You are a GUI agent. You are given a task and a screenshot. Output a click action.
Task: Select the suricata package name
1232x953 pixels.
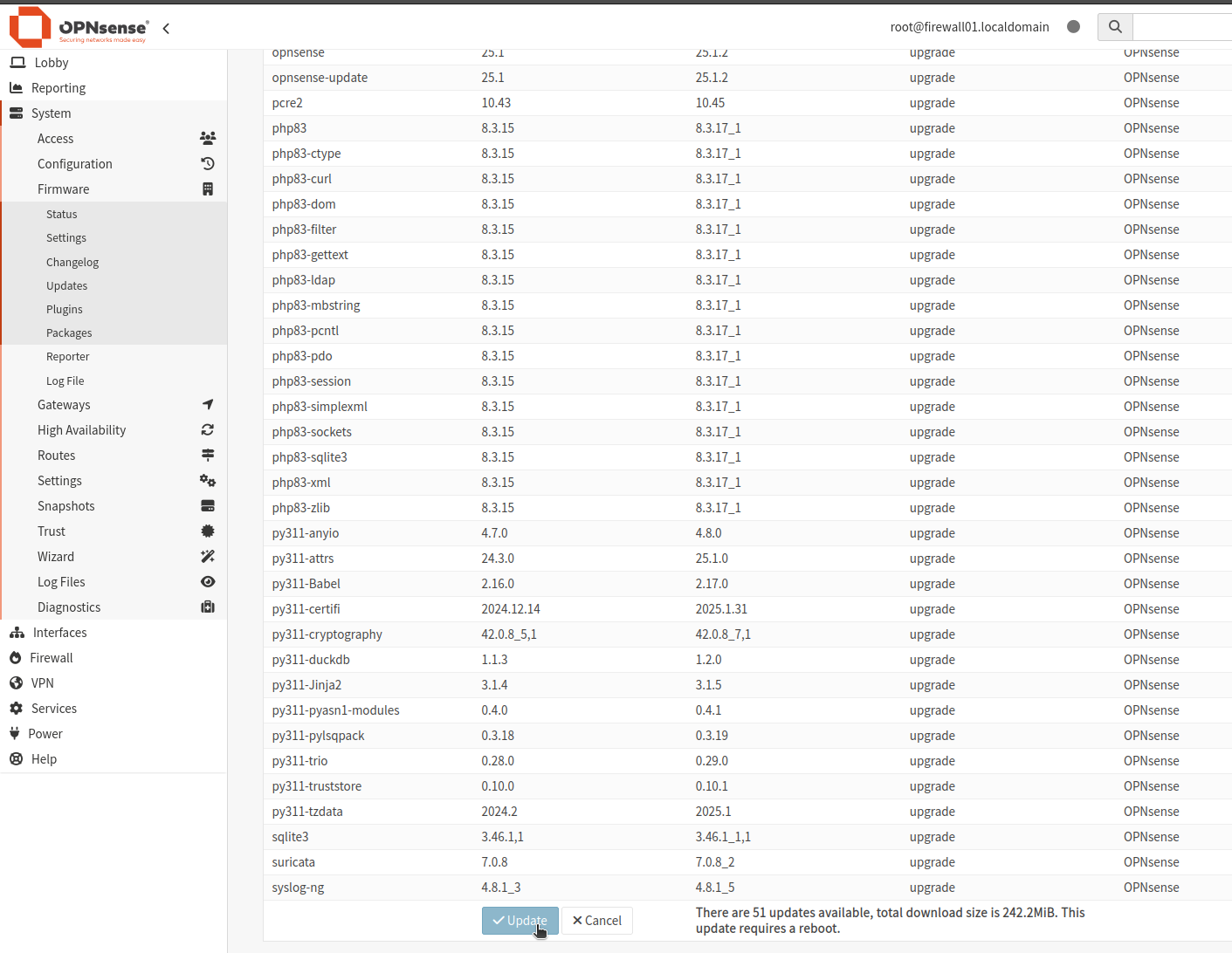[x=293, y=862]
